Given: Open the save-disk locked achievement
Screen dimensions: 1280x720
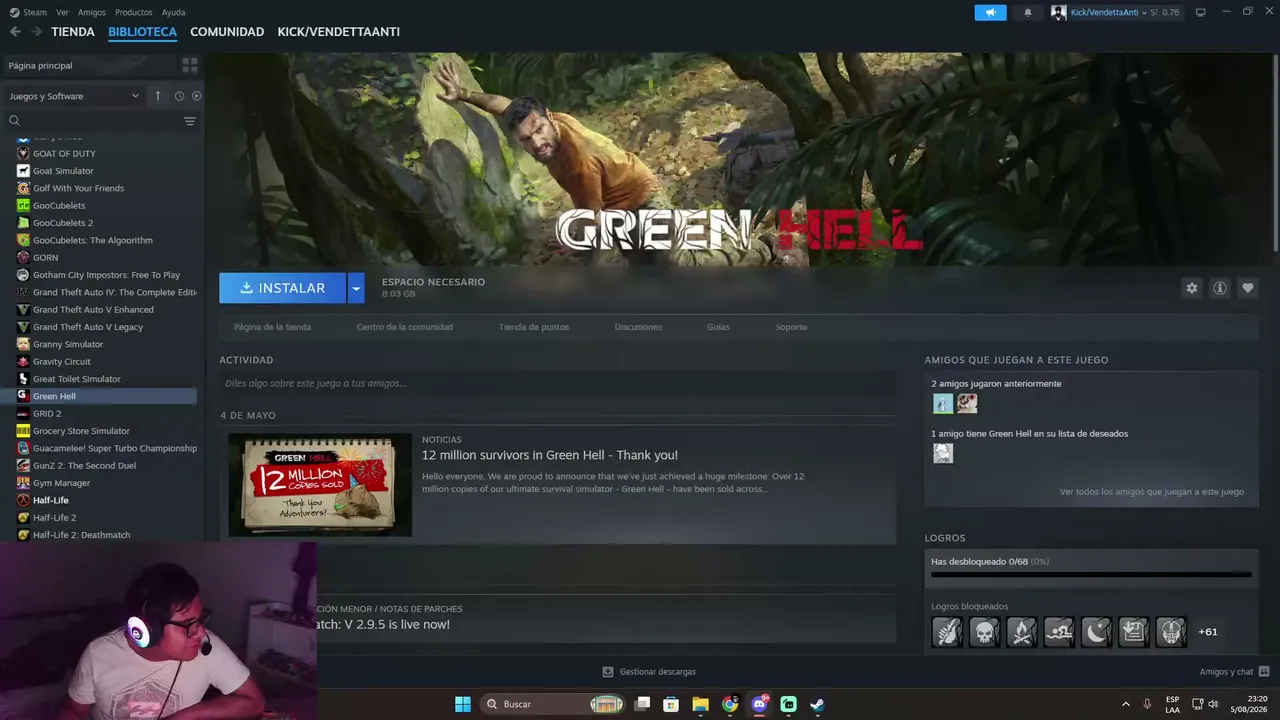Looking at the screenshot, I should (x=1133, y=632).
